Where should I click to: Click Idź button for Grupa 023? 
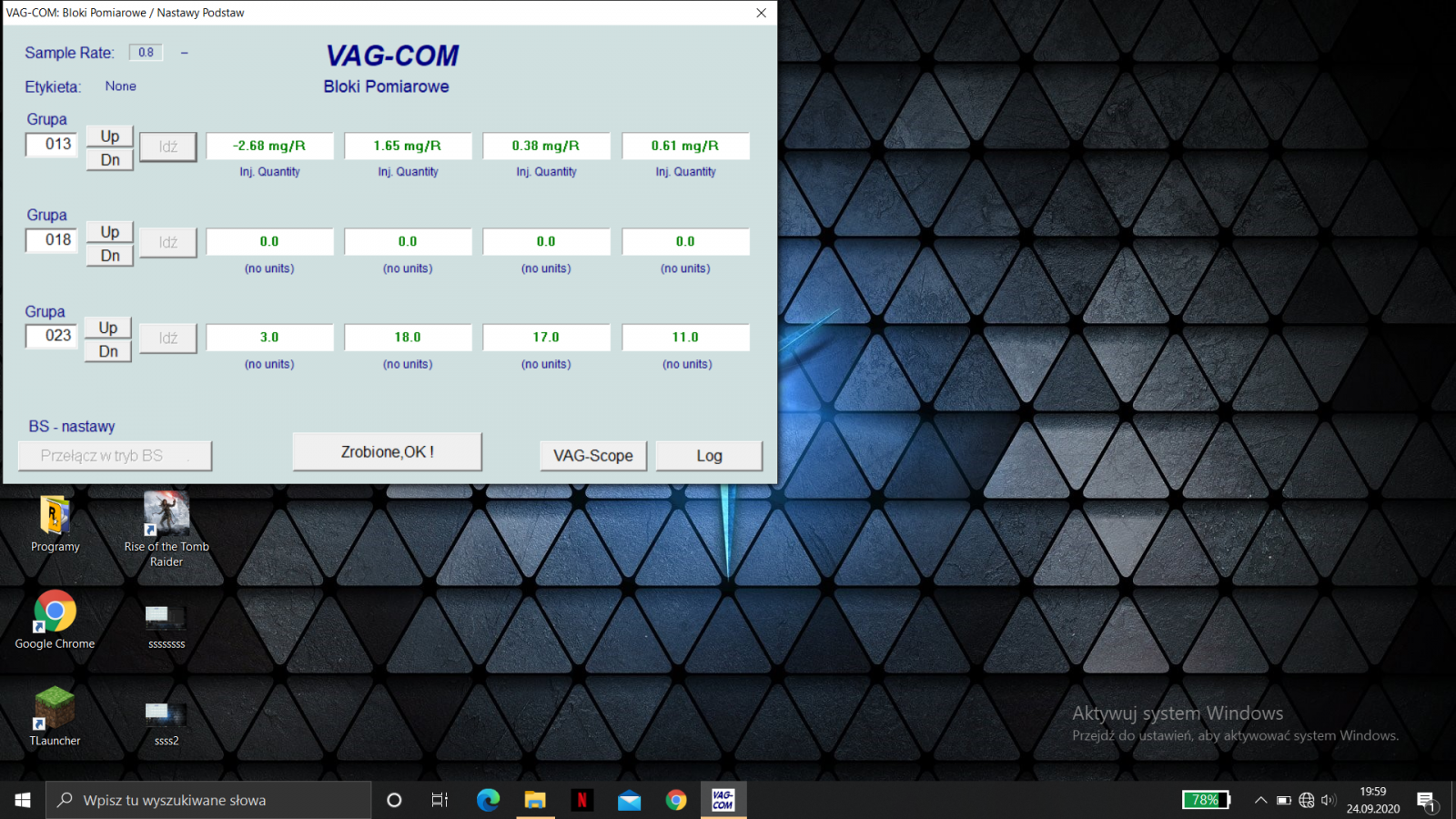click(168, 338)
